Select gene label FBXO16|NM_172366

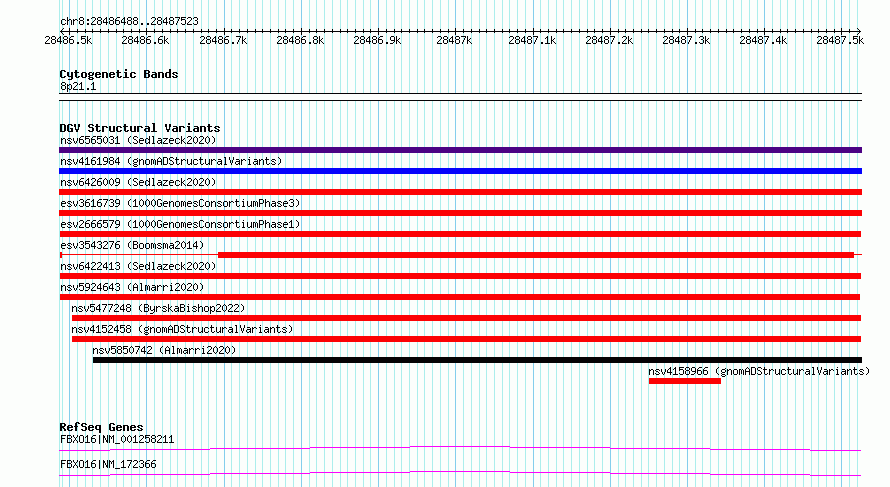click(108, 464)
